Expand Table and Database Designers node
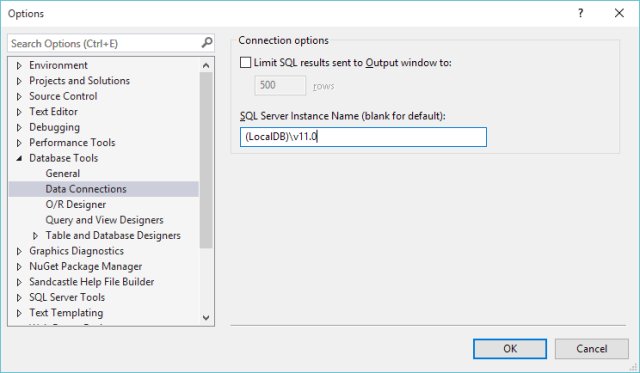The image size is (640, 373). pos(36,235)
